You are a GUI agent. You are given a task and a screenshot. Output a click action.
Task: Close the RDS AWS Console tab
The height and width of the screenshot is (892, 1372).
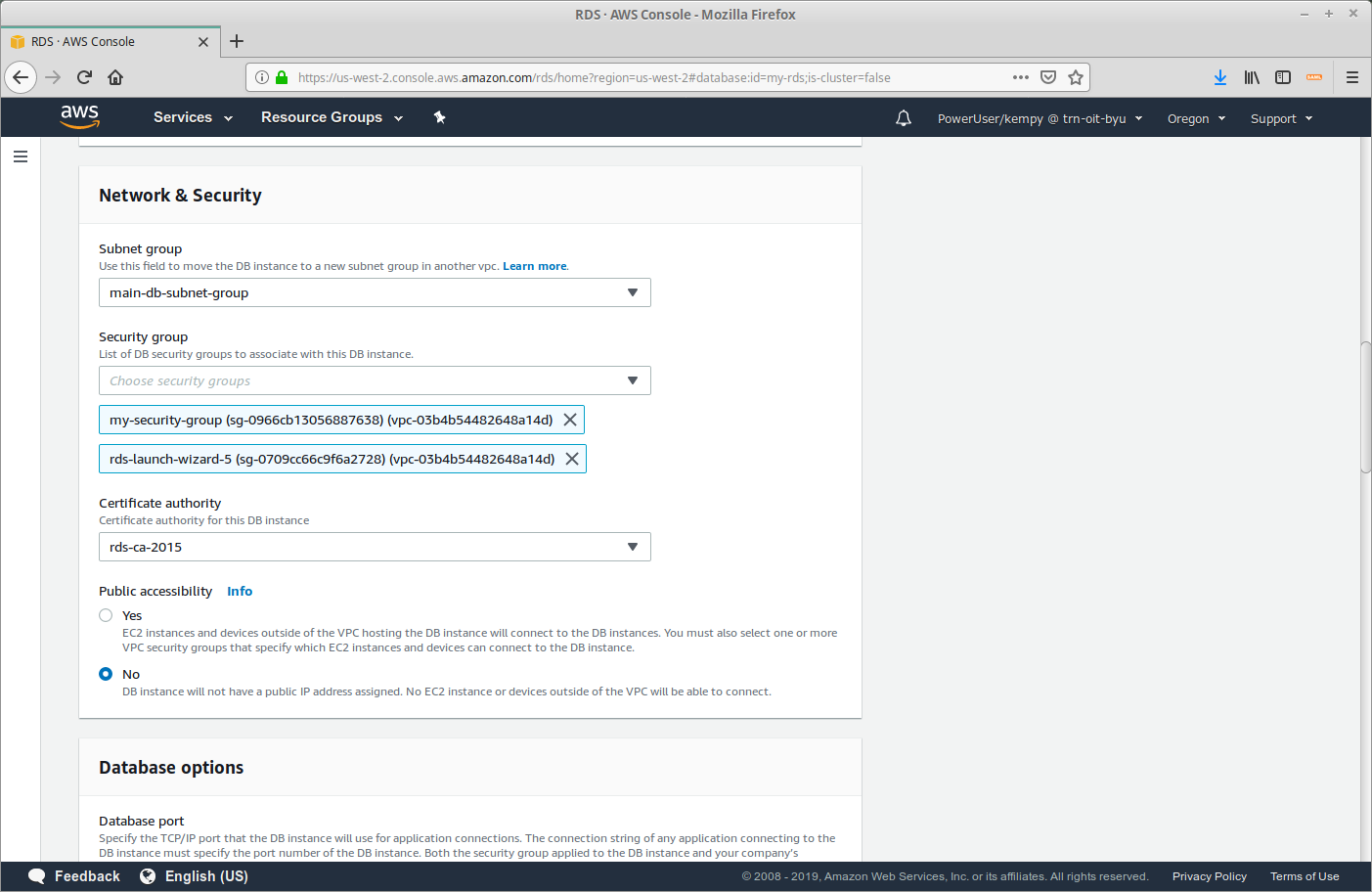(x=203, y=42)
